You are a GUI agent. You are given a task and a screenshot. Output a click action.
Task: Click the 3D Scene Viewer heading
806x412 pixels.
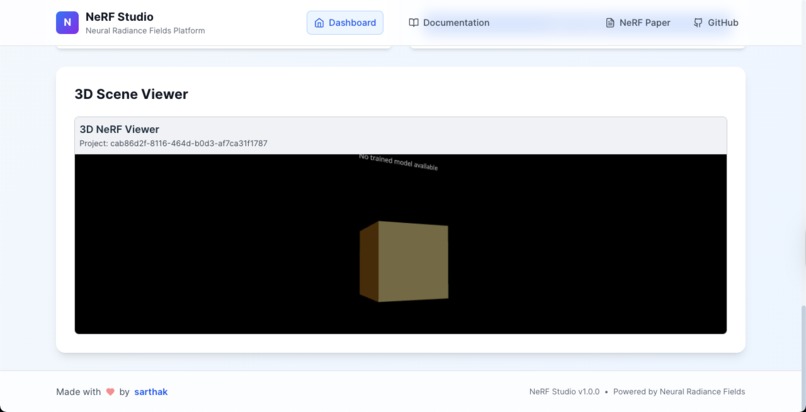131,94
